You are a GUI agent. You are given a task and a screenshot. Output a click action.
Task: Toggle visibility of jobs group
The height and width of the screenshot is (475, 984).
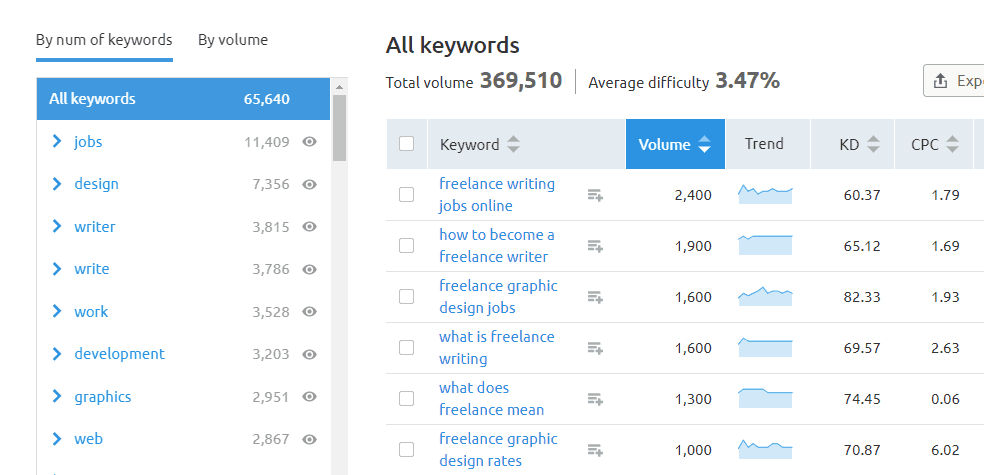coord(309,142)
